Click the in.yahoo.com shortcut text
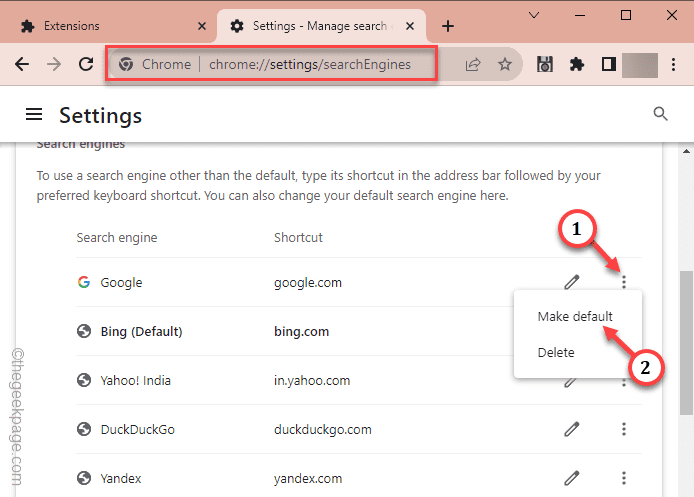This screenshot has height=497, width=694. [312, 381]
